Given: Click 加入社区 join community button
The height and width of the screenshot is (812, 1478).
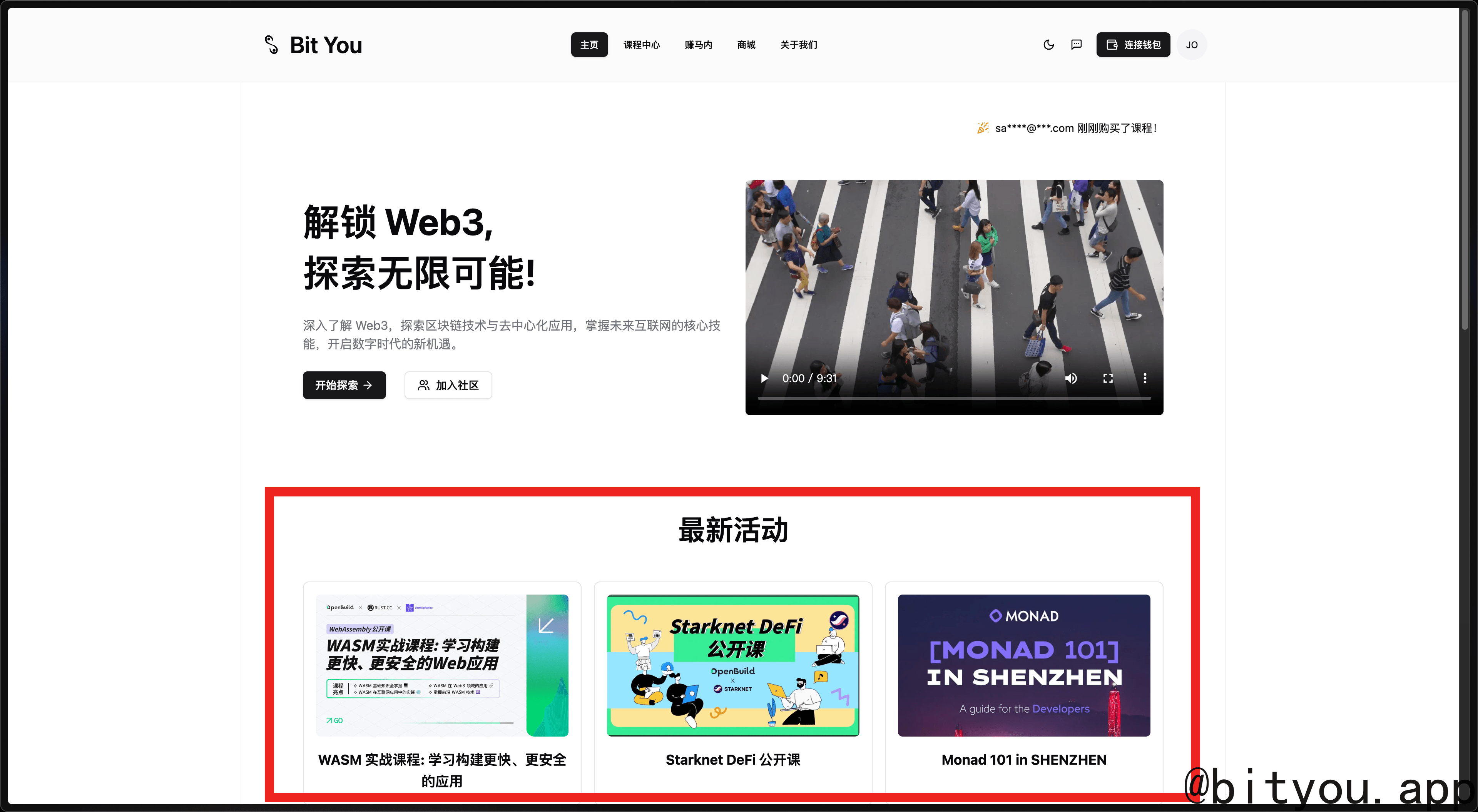Looking at the screenshot, I should pyautogui.click(x=448, y=385).
